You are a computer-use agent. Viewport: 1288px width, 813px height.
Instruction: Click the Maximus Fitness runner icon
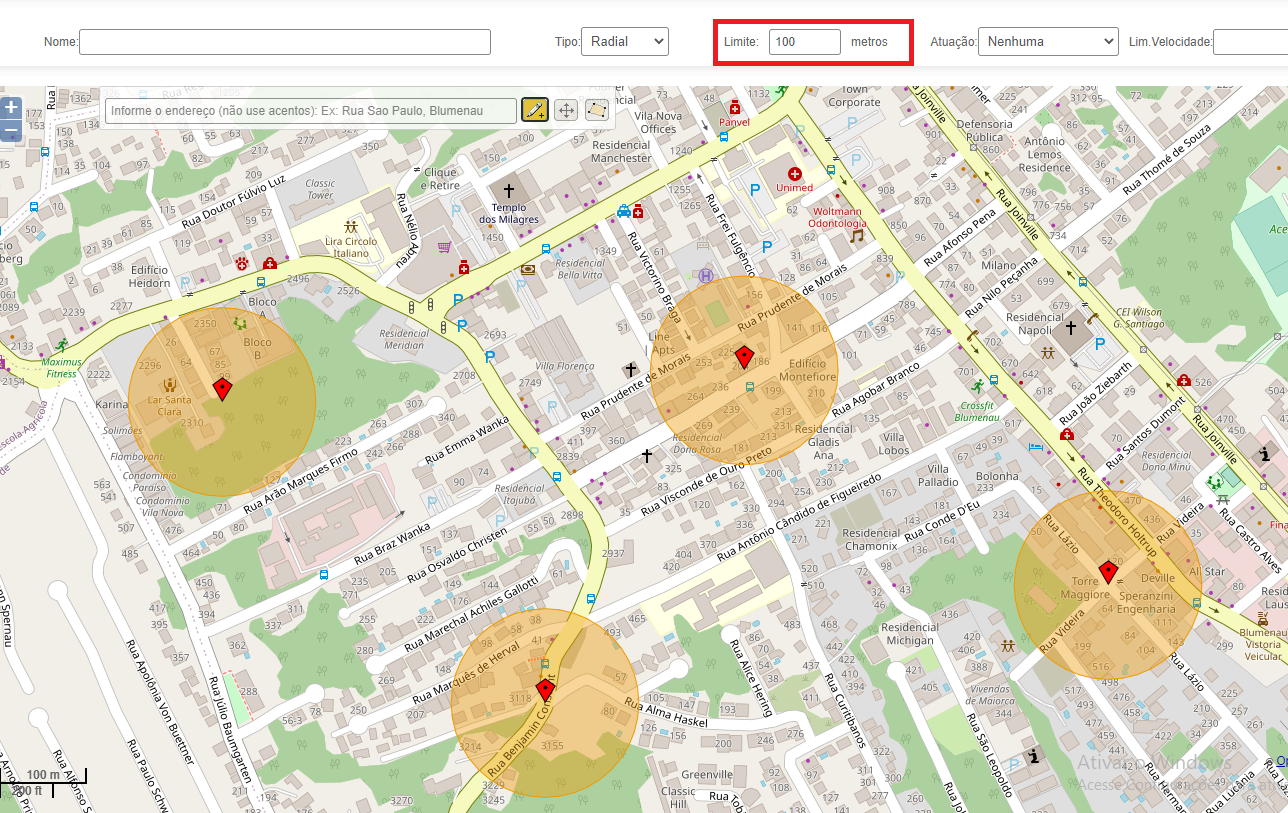(62, 345)
